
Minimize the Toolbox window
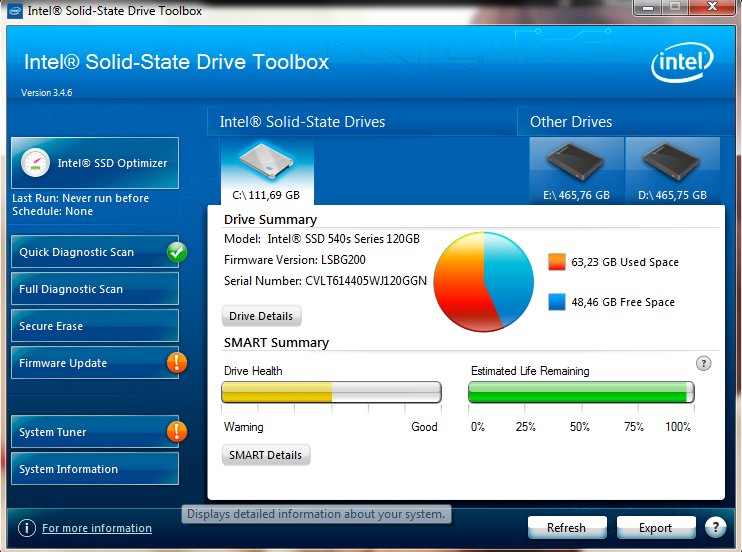tap(648, 7)
